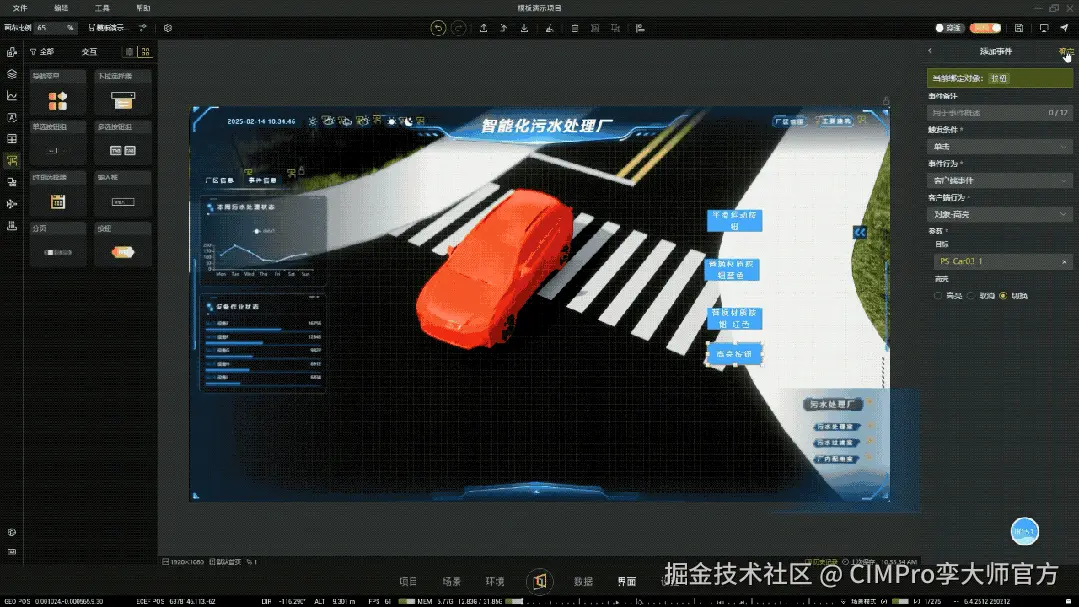The height and width of the screenshot is (607, 1079).
Task: Click the topmost blue button on canvas
Action: [x=734, y=220]
